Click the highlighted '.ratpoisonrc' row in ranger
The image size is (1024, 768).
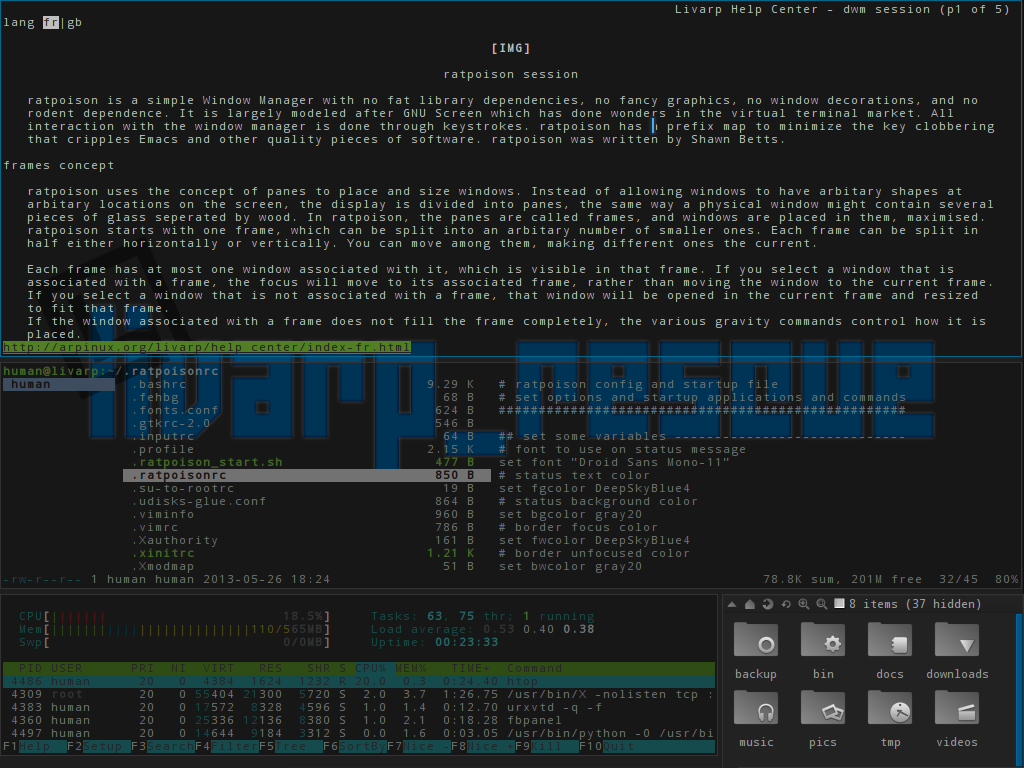pos(307,475)
